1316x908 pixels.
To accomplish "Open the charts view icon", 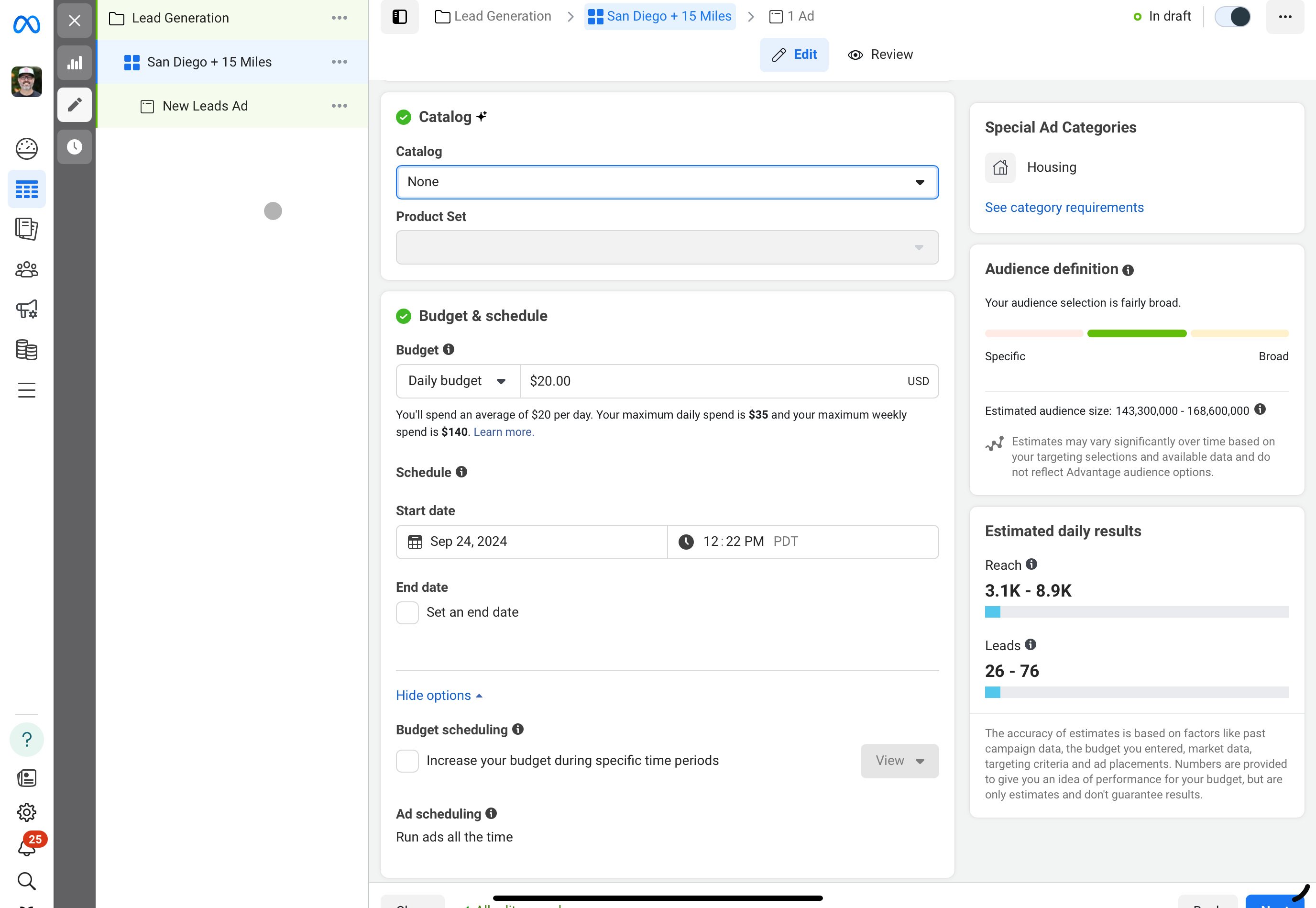I will pyautogui.click(x=75, y=63).
